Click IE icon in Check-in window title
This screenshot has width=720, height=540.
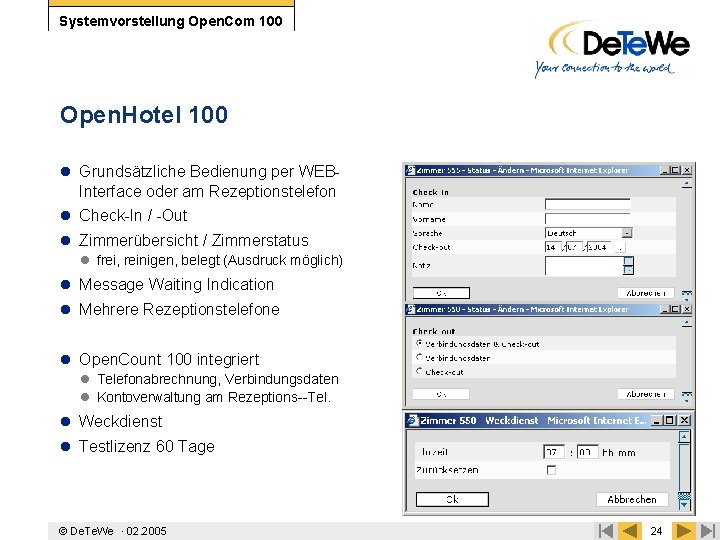tap(410, 170)
